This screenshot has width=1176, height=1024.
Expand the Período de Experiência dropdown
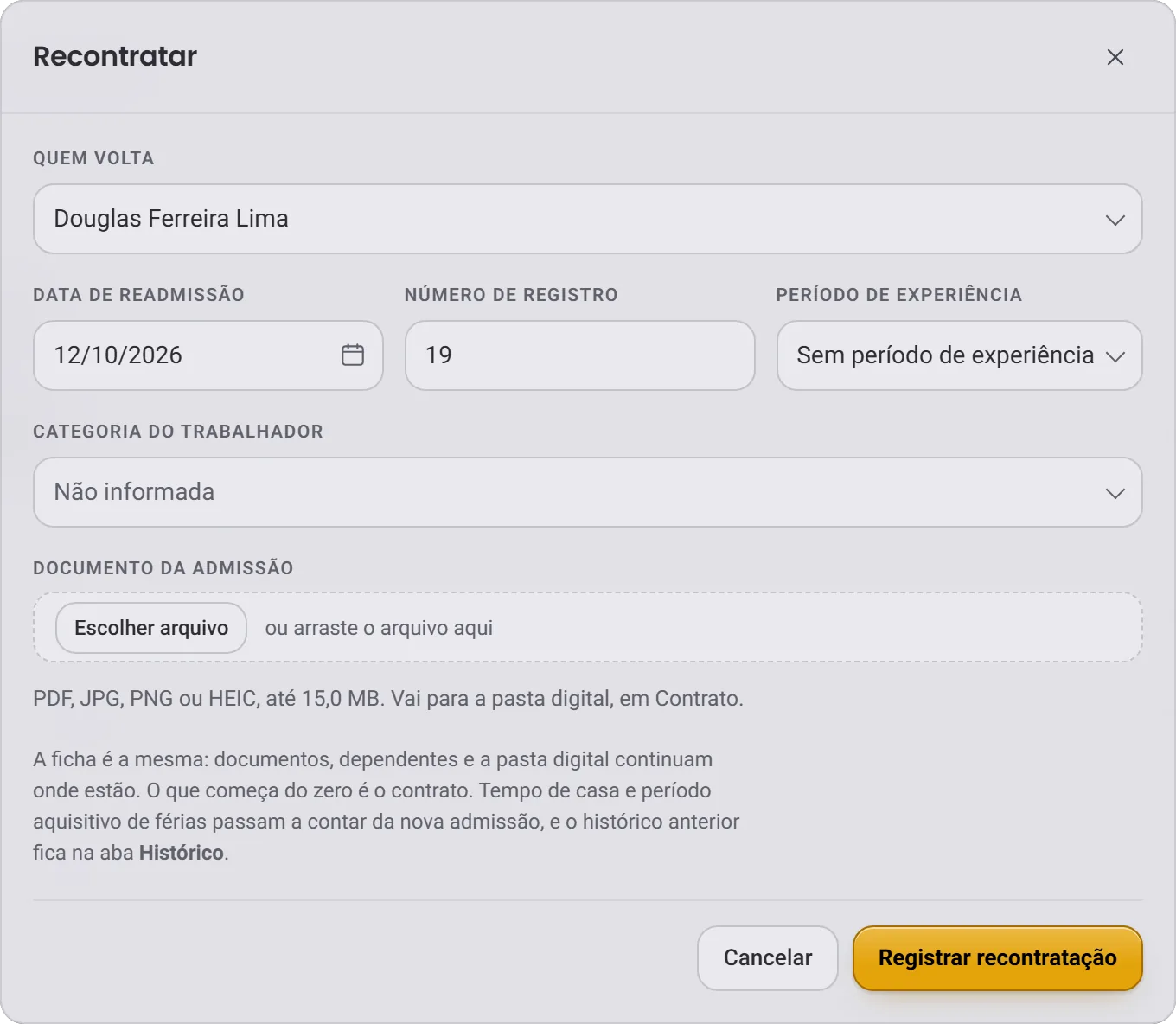click(960, 355)
